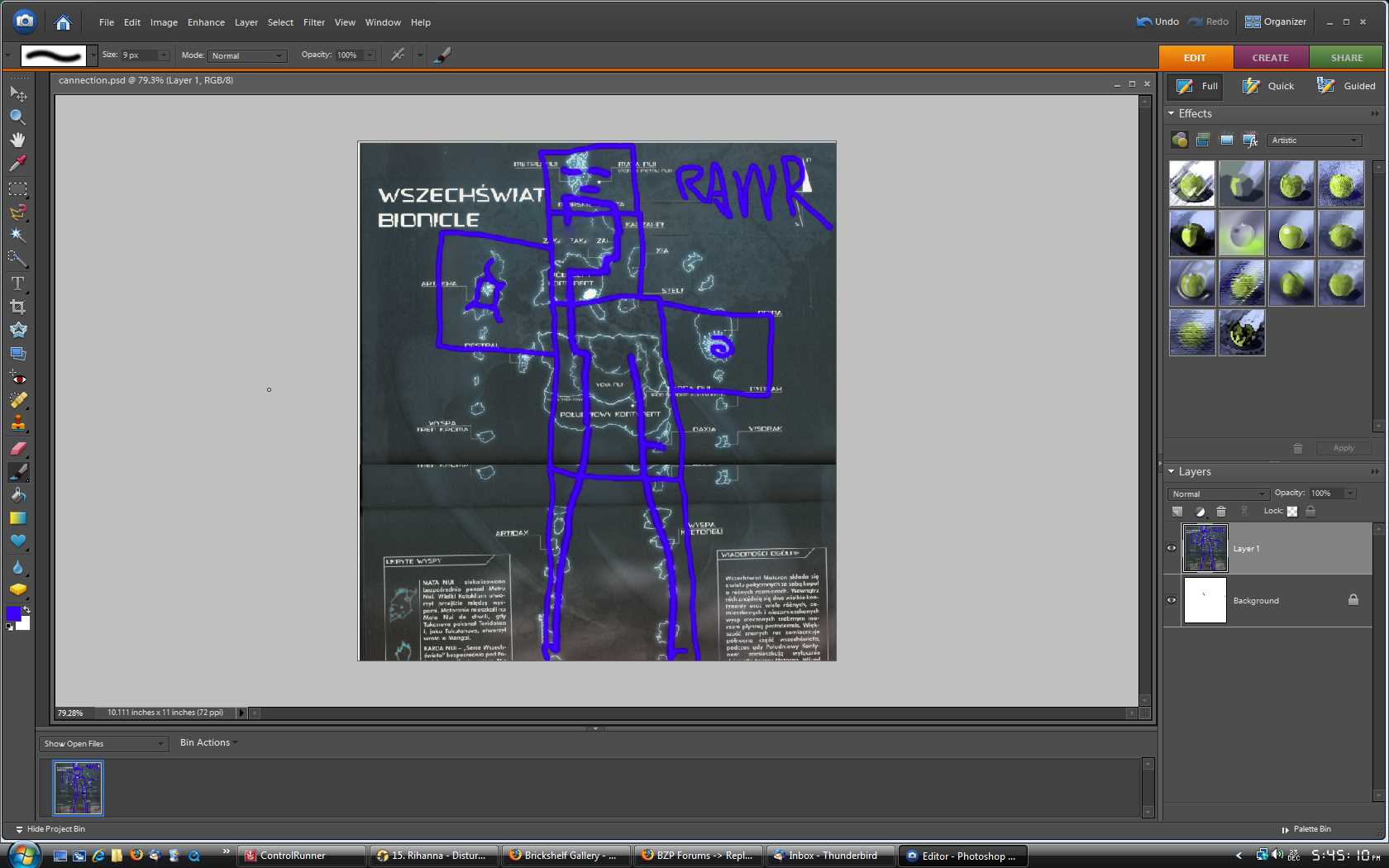The width and height of the screenshot is (1389, 868).
Task: Select the Red Eye Removal tool
Action: click(x=17, y=378)
